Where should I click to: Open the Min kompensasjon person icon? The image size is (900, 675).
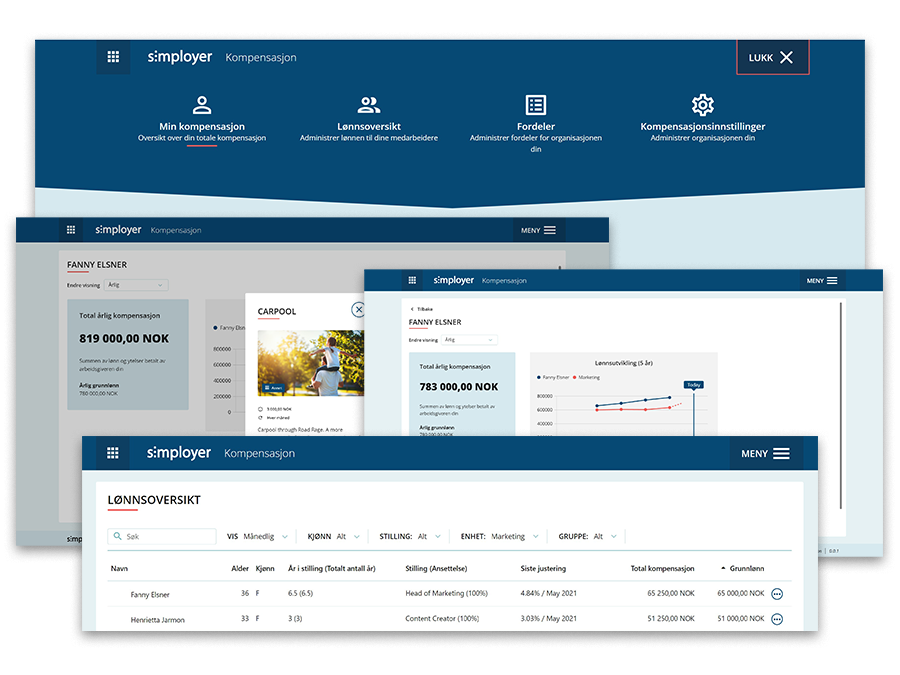[x=202, y=105]
